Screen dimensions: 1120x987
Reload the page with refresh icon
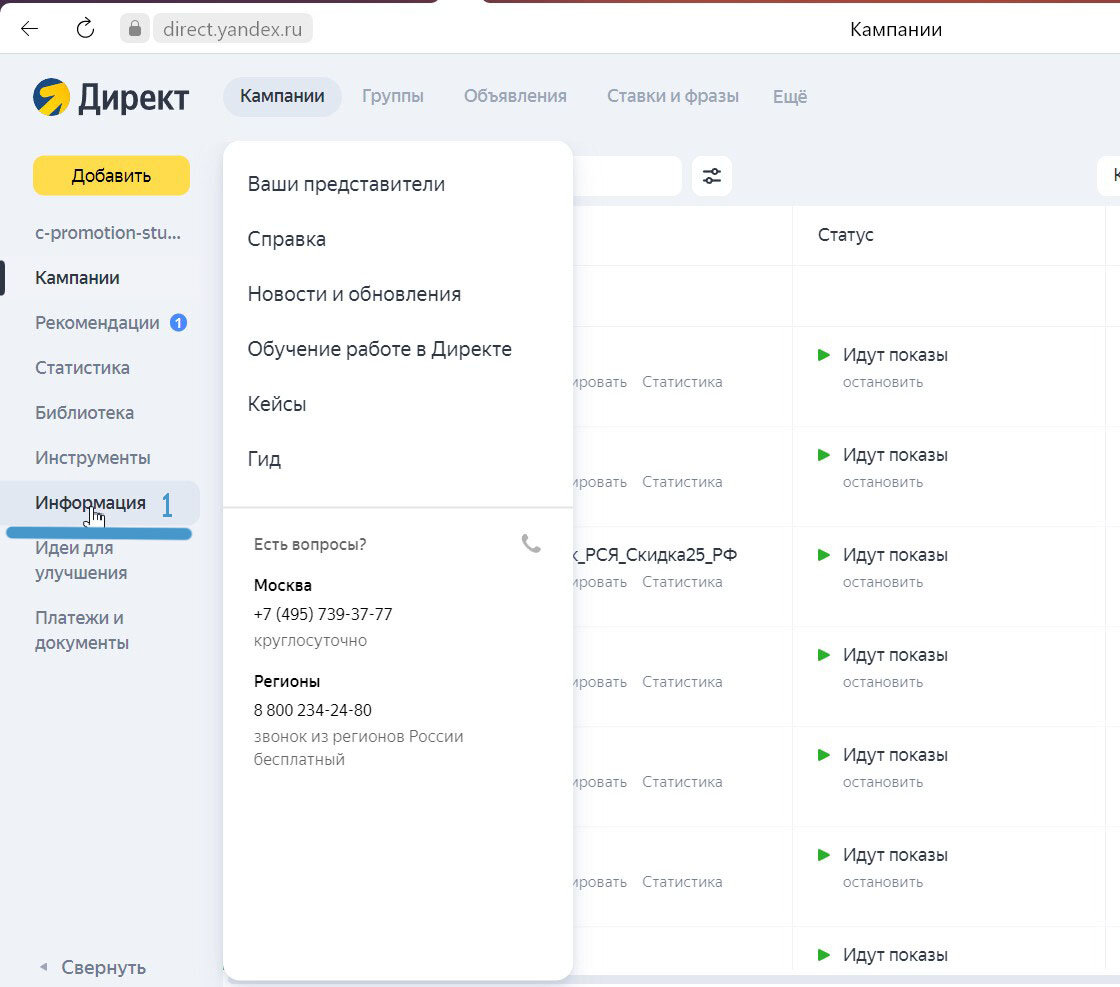pos(85,29)
